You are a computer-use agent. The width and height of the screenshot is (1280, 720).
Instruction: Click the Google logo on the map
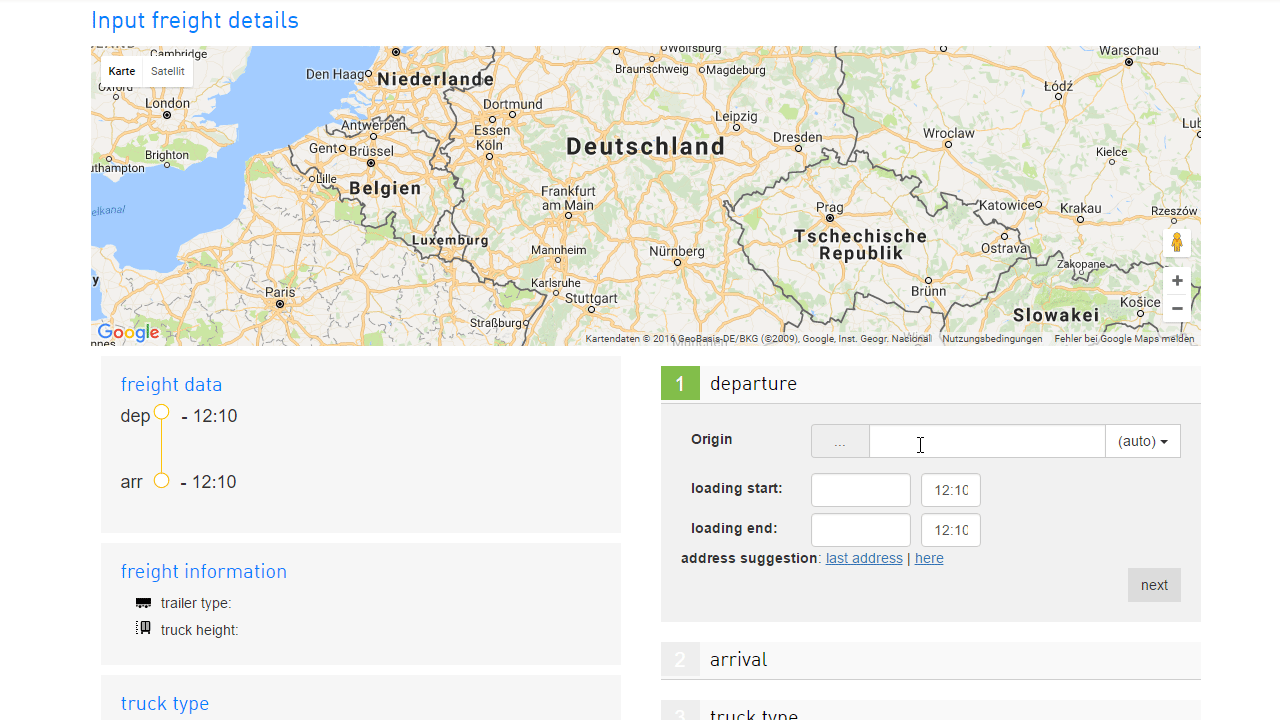point(128,333)
